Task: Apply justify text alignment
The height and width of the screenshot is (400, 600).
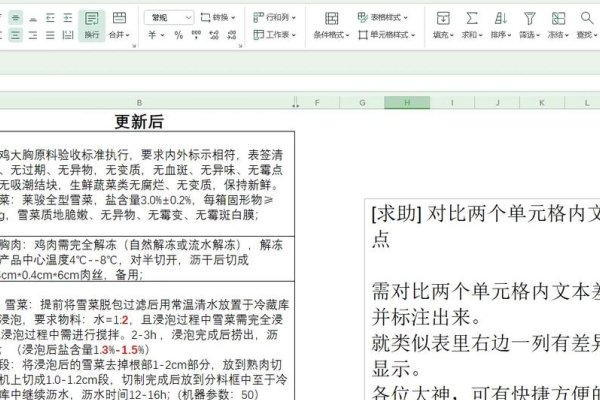Action: 50,35
